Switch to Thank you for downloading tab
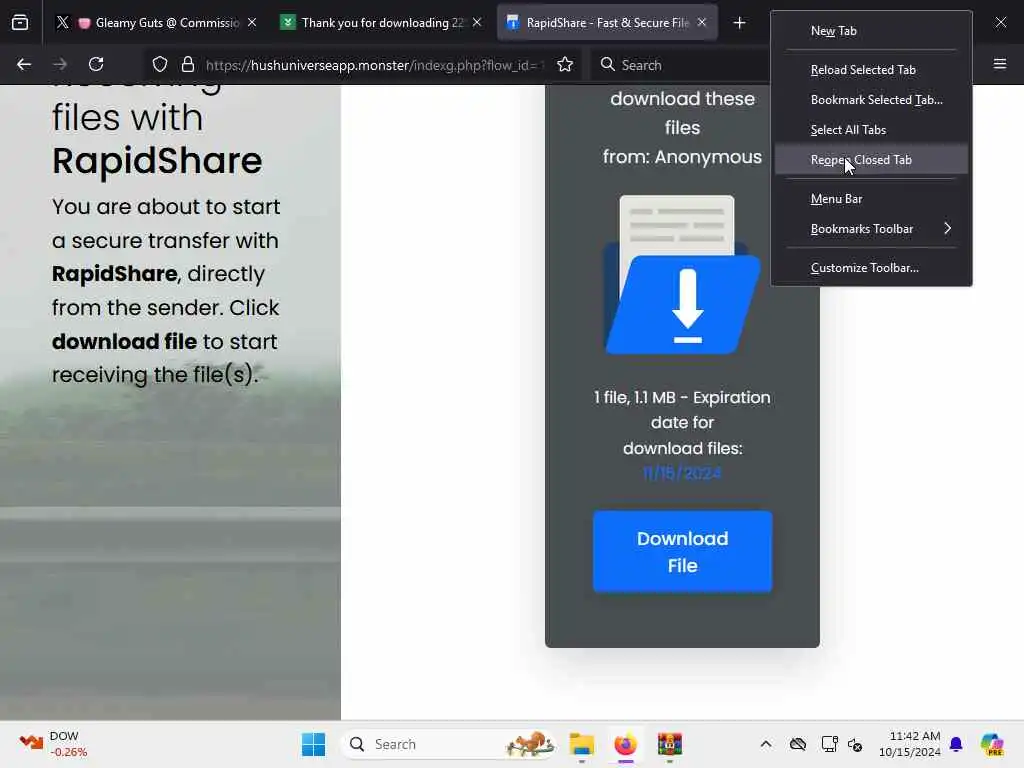 [x=382, y=23]
